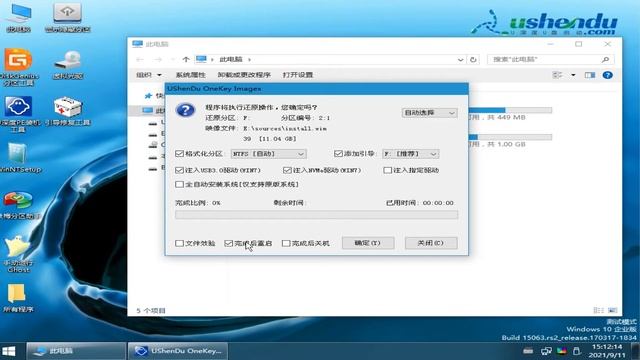Open the 自动选择 dropdown in the dialog
Viewport: 640px width, 360px height.
click(x=429, y=113)
